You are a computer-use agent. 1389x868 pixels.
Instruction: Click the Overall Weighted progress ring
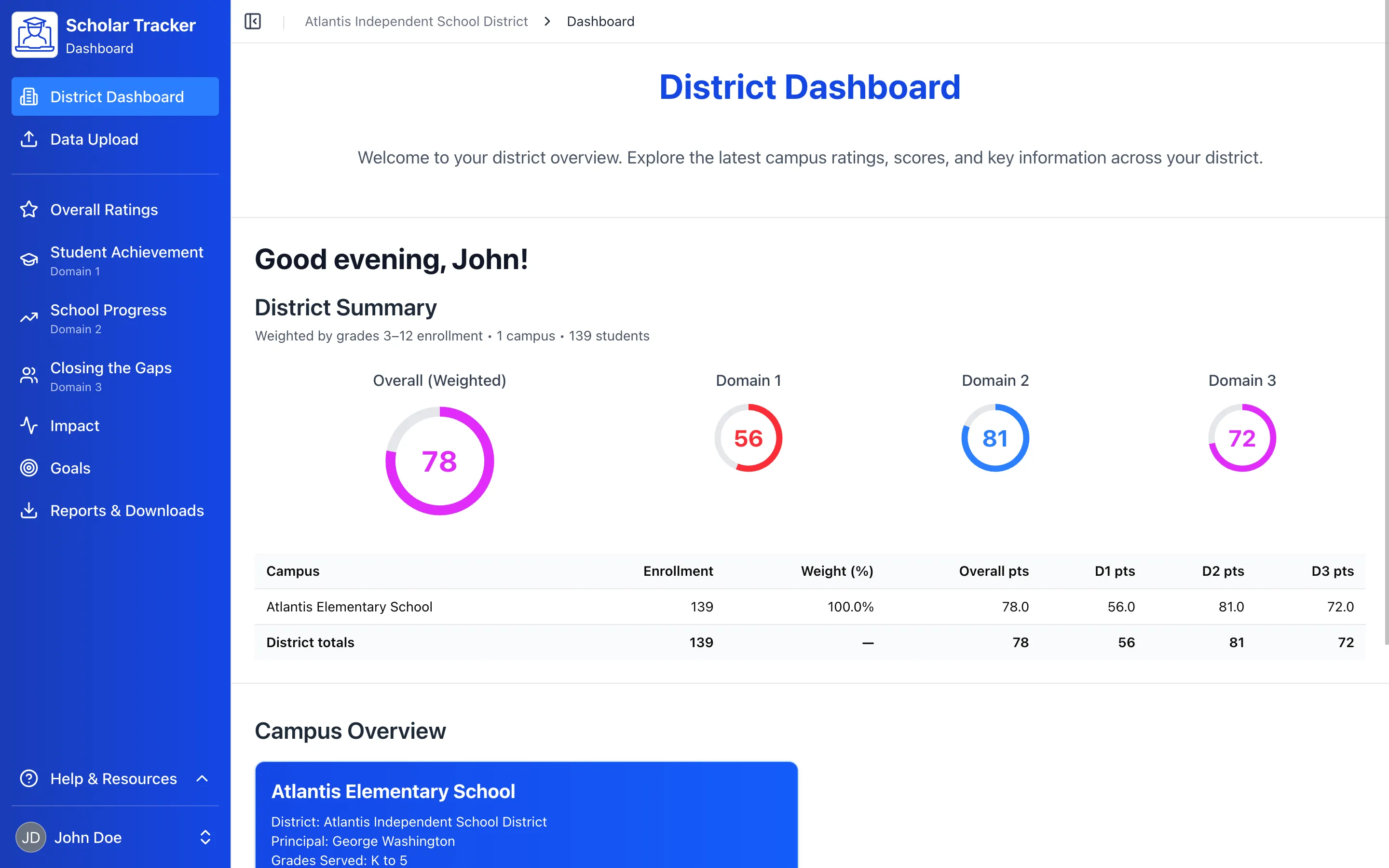click(x=440, y=460)
